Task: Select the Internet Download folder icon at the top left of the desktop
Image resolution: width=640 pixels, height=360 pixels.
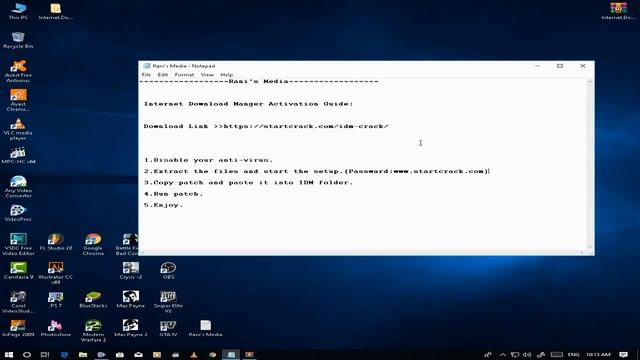Action: [56, 11]
